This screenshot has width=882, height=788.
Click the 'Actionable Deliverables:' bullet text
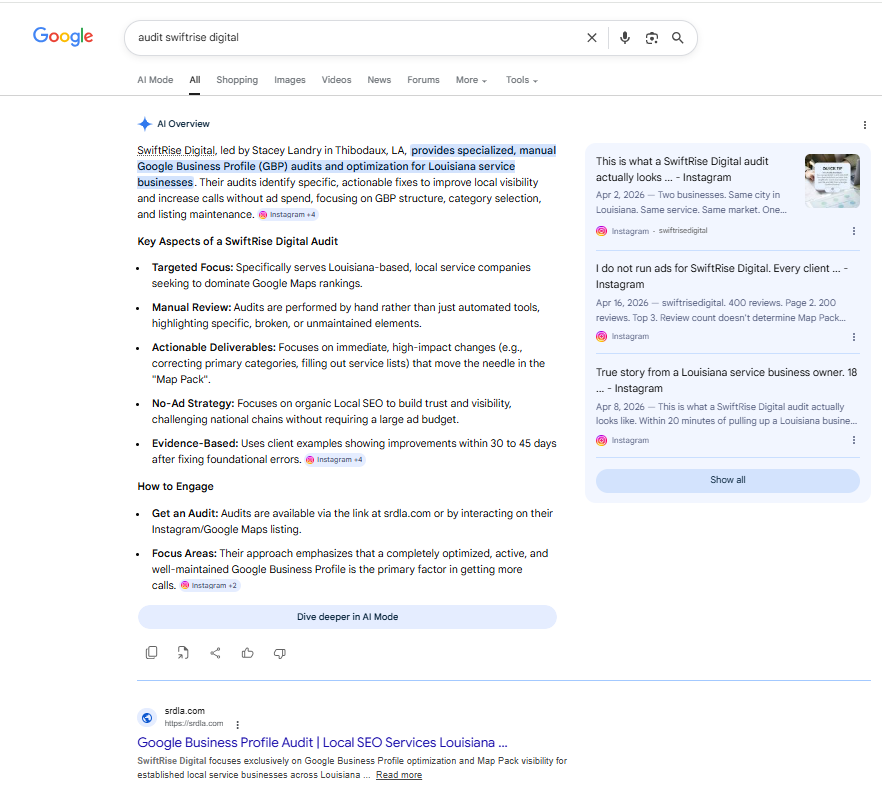point(214,348)
